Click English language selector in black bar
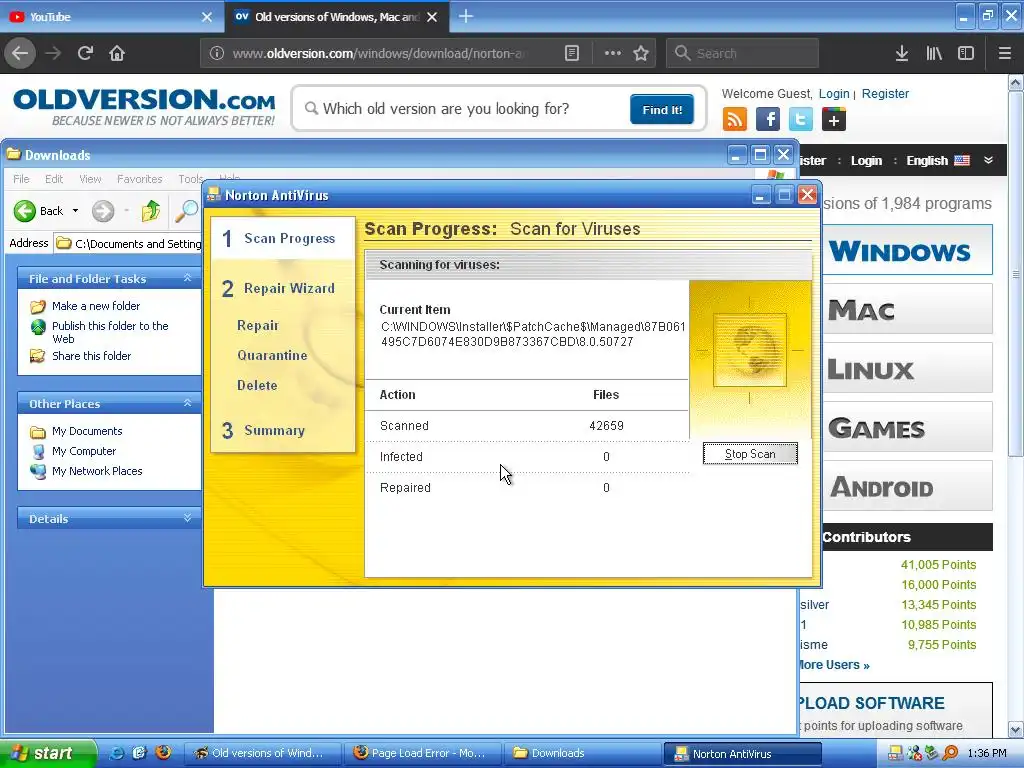This screenshot has width=1024, height=768. [937, 160]
